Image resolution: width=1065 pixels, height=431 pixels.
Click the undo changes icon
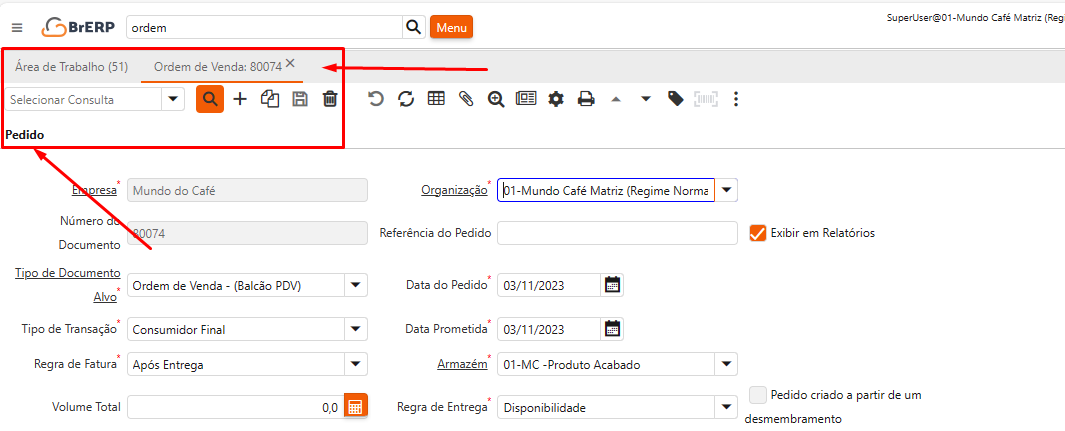[x=376, y=99]
